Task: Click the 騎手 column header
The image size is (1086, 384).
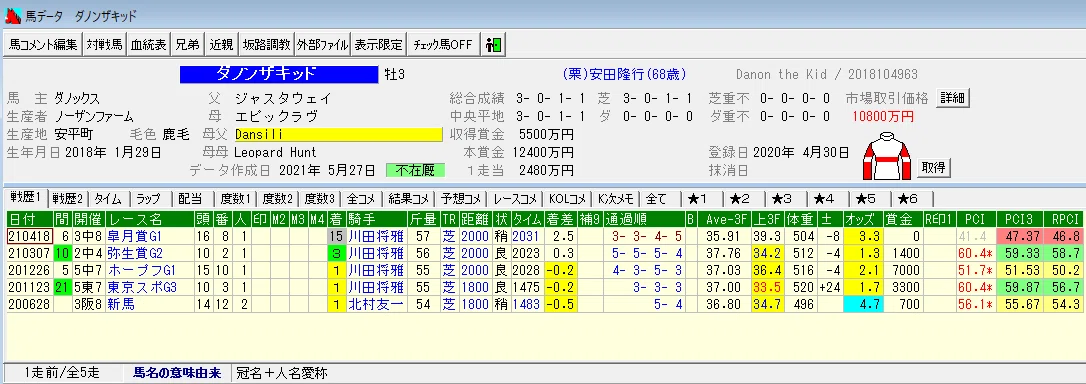Action: (376, 220)
